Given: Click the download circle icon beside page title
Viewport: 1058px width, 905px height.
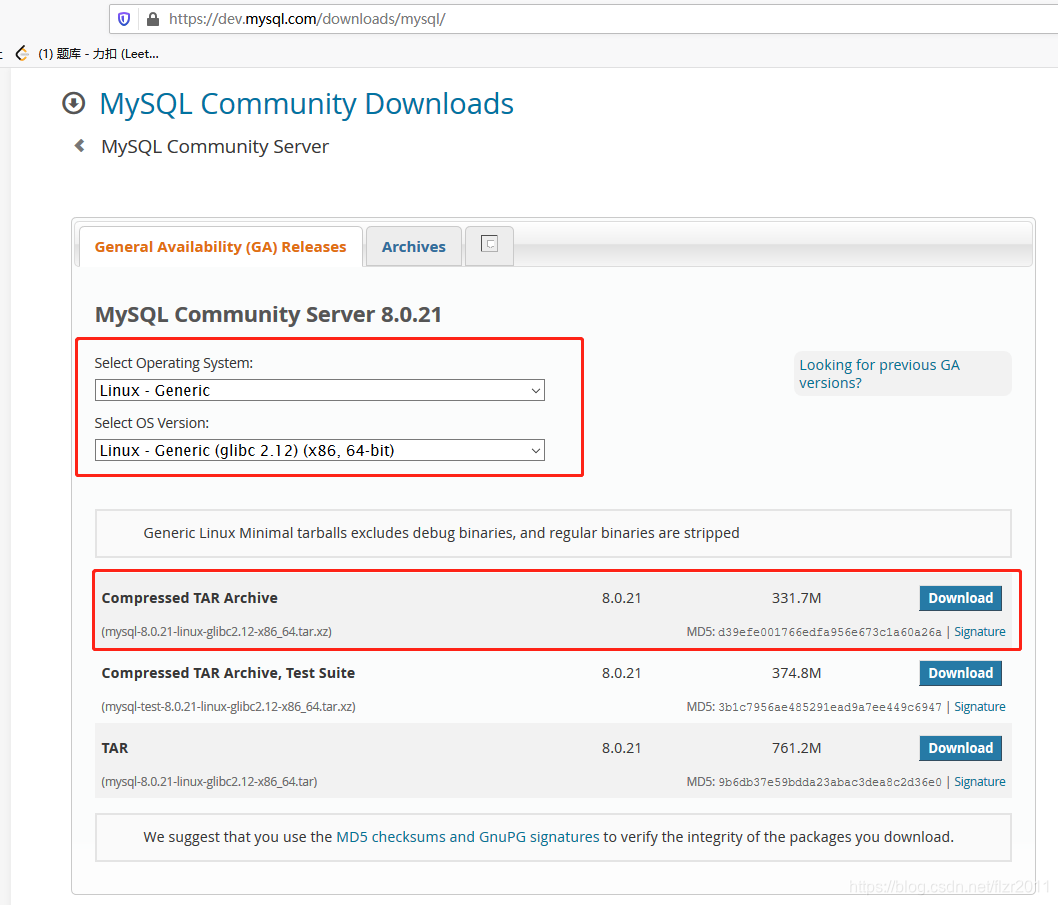Looking at the screenshot, I should coord(74,103).
